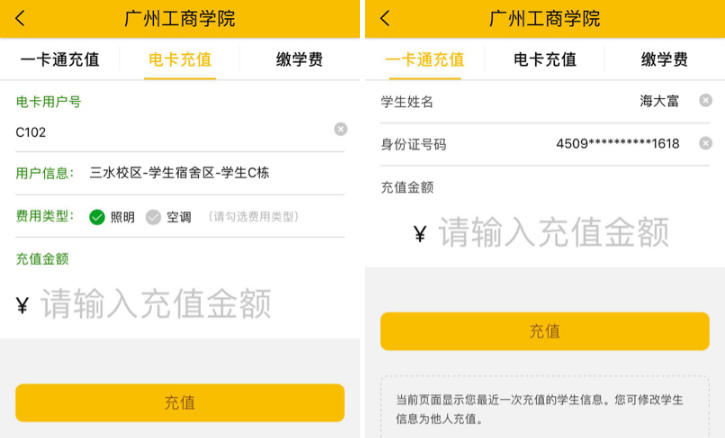Switch to 缴学费 tab on right screen
The image size is (725, 438).
pyautogui.click(x=665, y=60)
